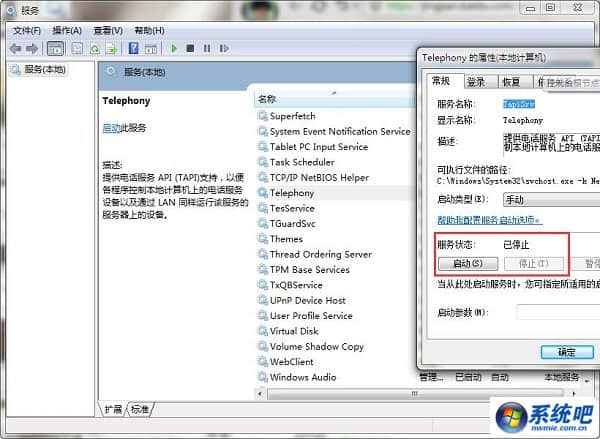Open the 启动类型 startup type dropdown
This screenshot has height=439, width=600.
click(x=550, y=200)
